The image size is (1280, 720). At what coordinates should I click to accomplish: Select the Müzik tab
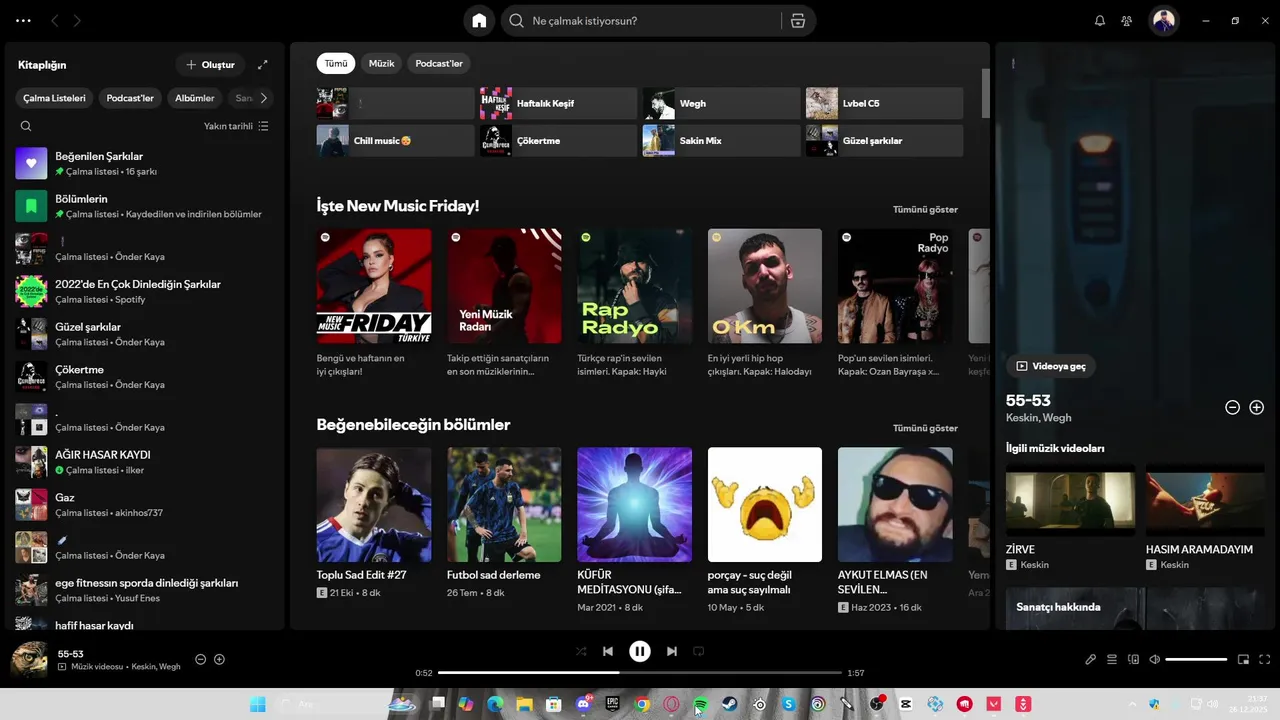point(381,63)
